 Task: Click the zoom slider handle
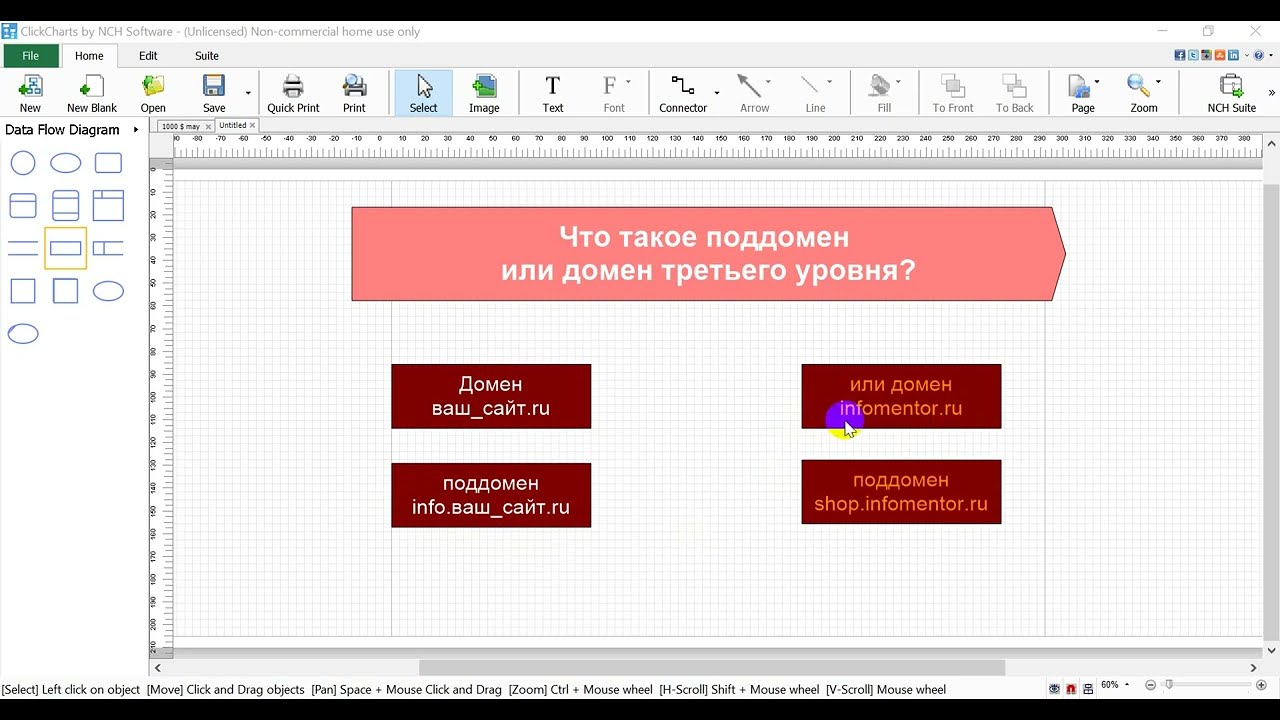click(1168, 685)
